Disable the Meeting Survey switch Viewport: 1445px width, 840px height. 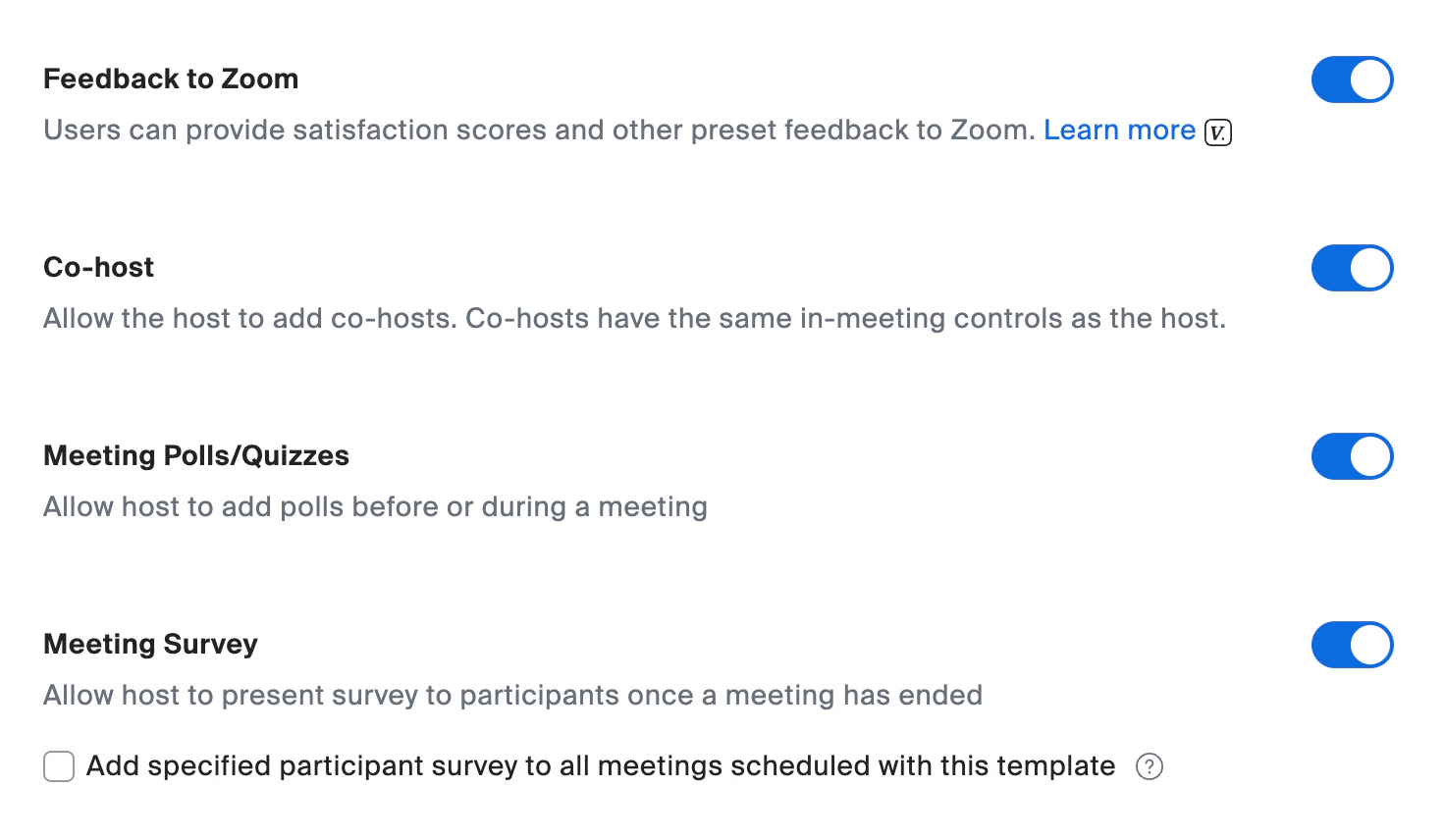click(x=1353, y=645)
